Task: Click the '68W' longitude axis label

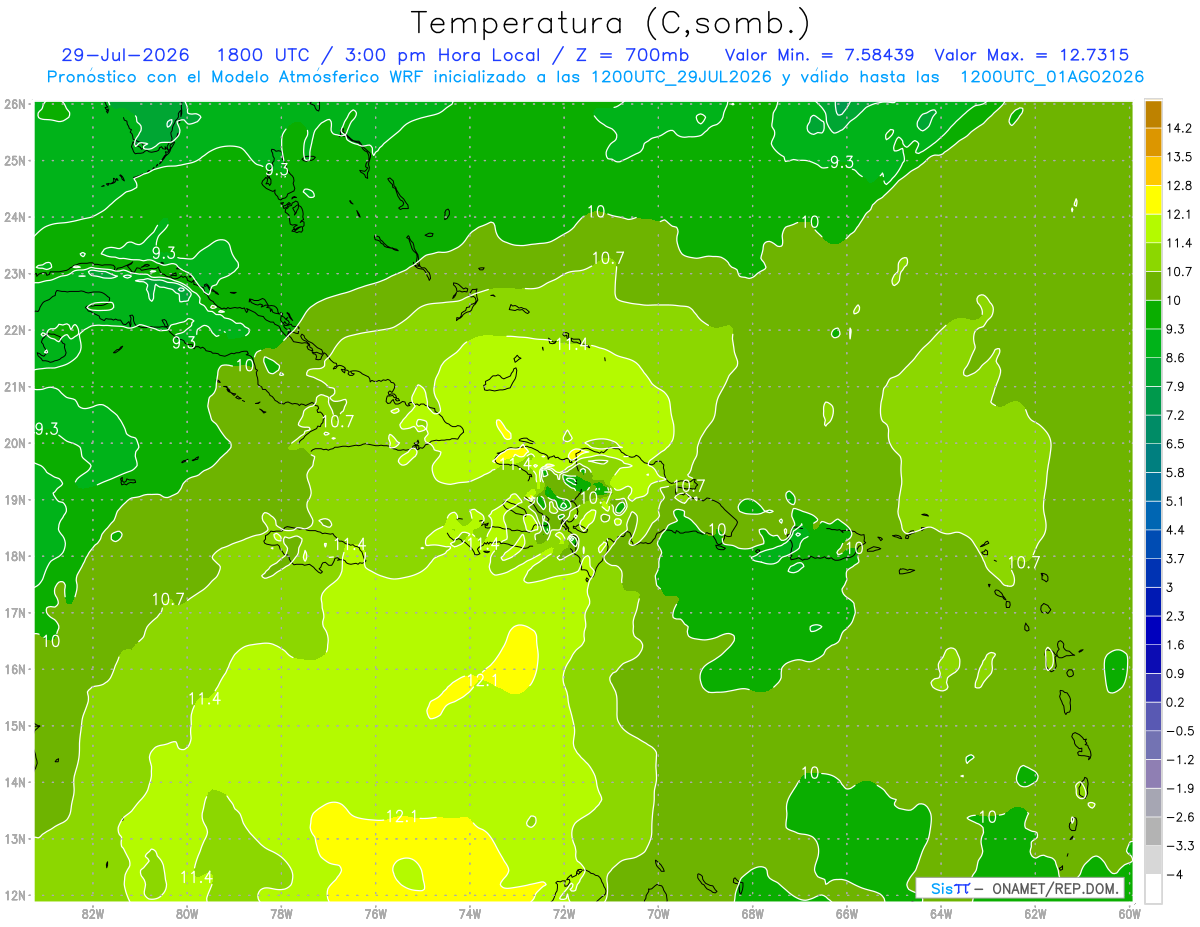Action: point(752,913)
